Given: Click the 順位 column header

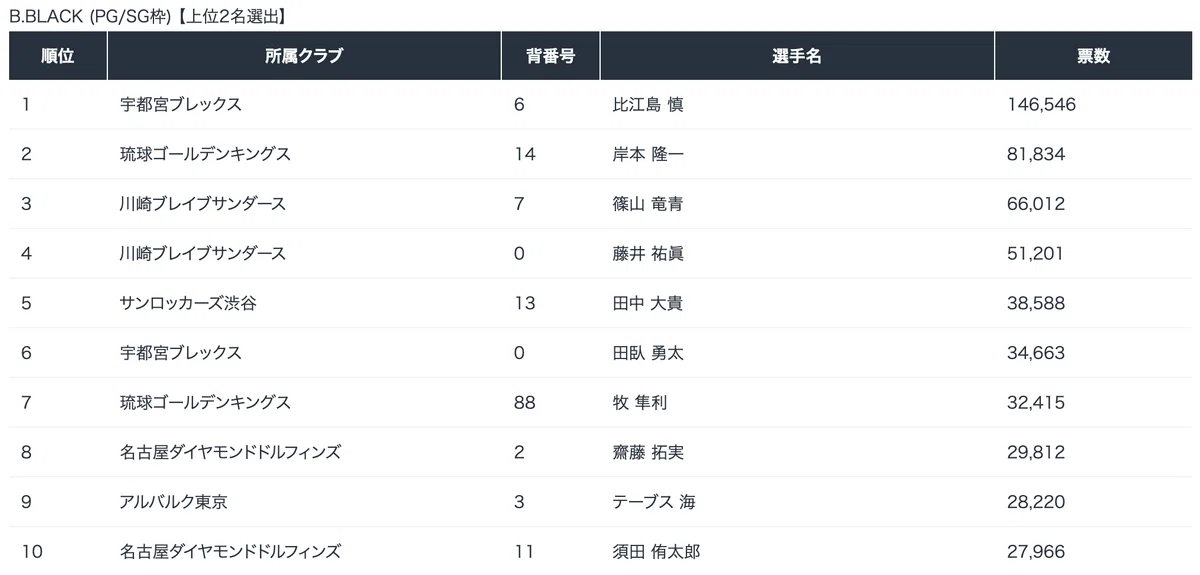Looking at the screenshot, I should point(58,56).
